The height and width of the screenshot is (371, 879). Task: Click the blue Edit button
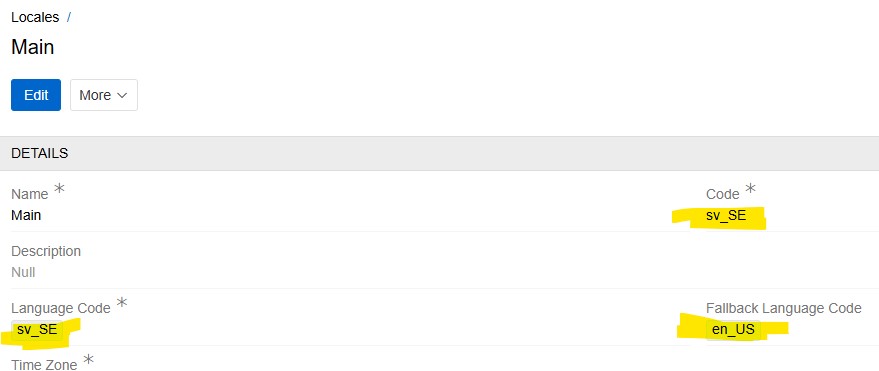click(x=36, y=95)
